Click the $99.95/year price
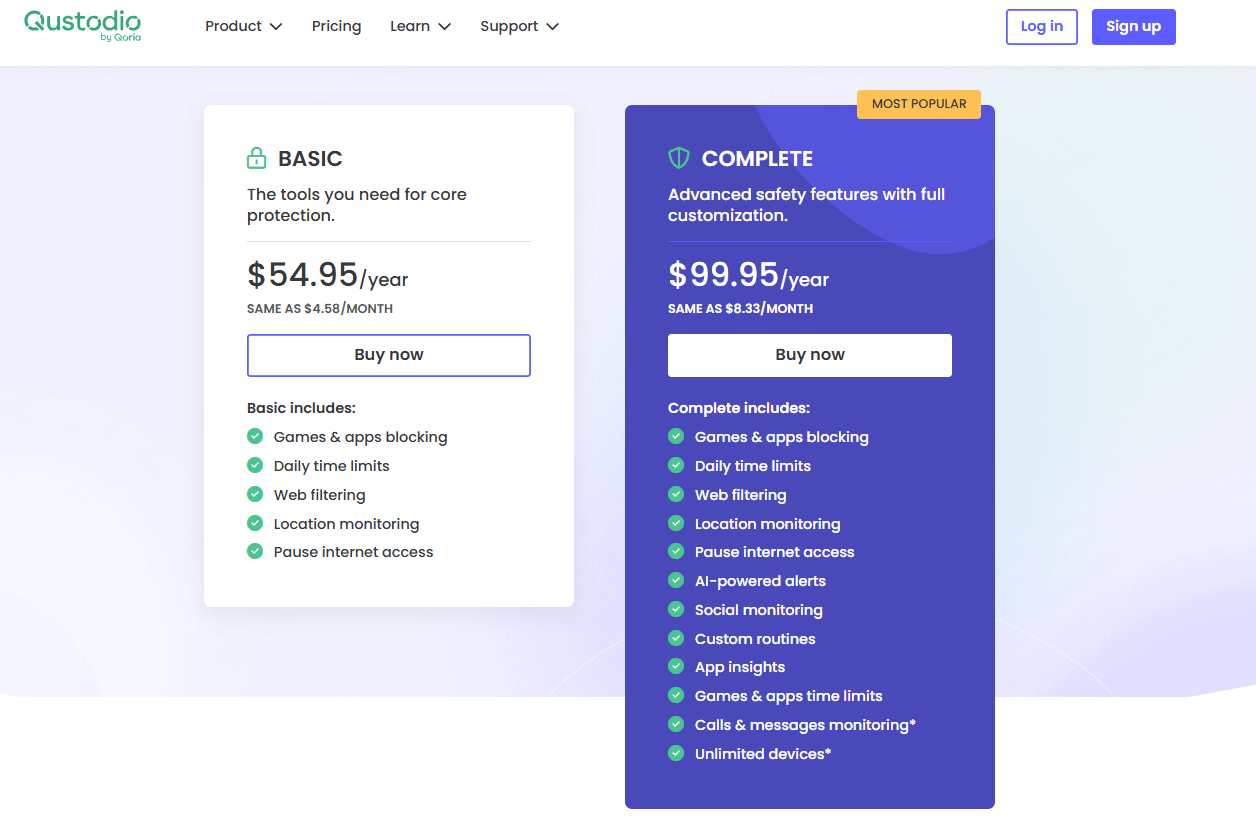 [x=749, y=275]
